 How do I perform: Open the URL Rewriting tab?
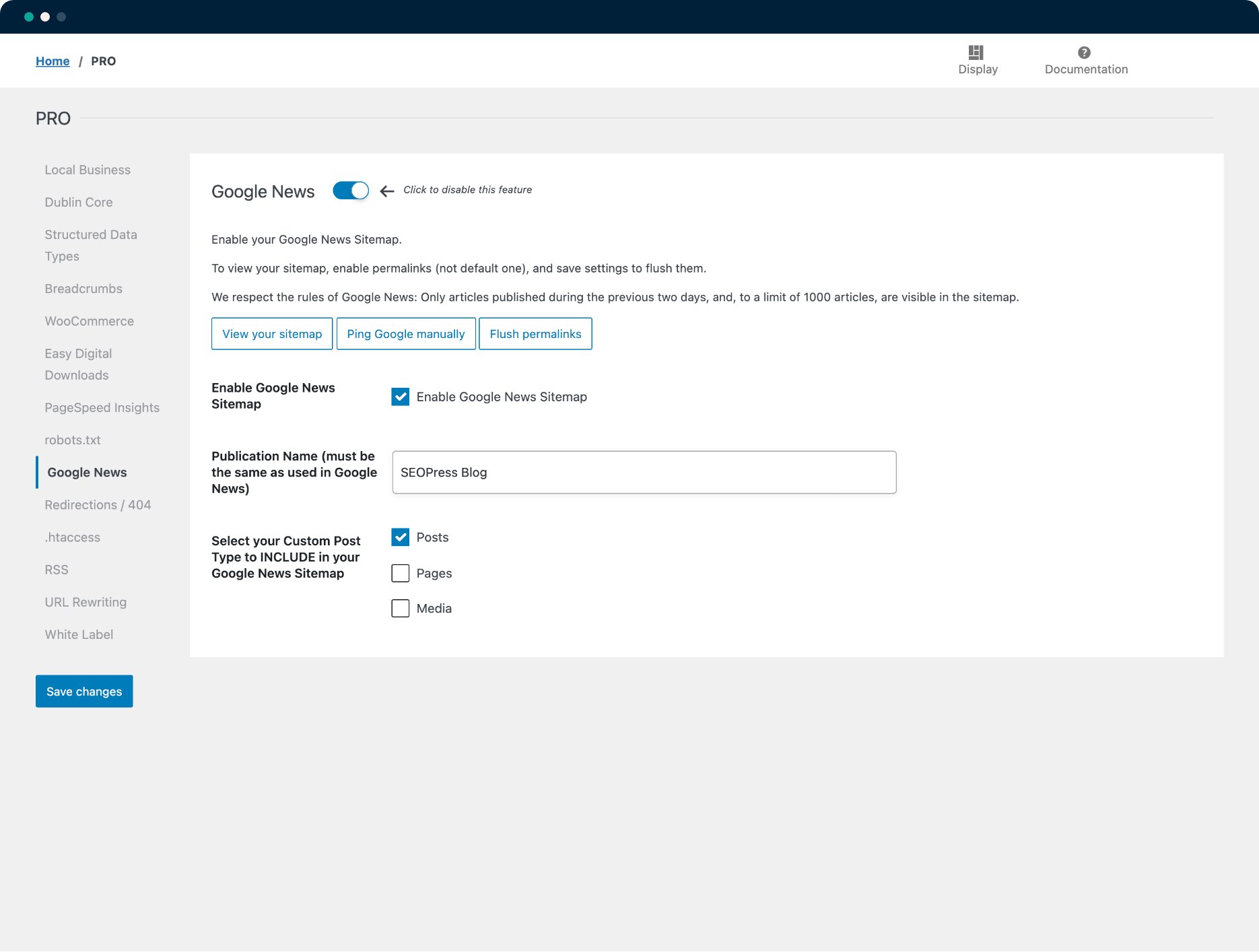(86, 602)
